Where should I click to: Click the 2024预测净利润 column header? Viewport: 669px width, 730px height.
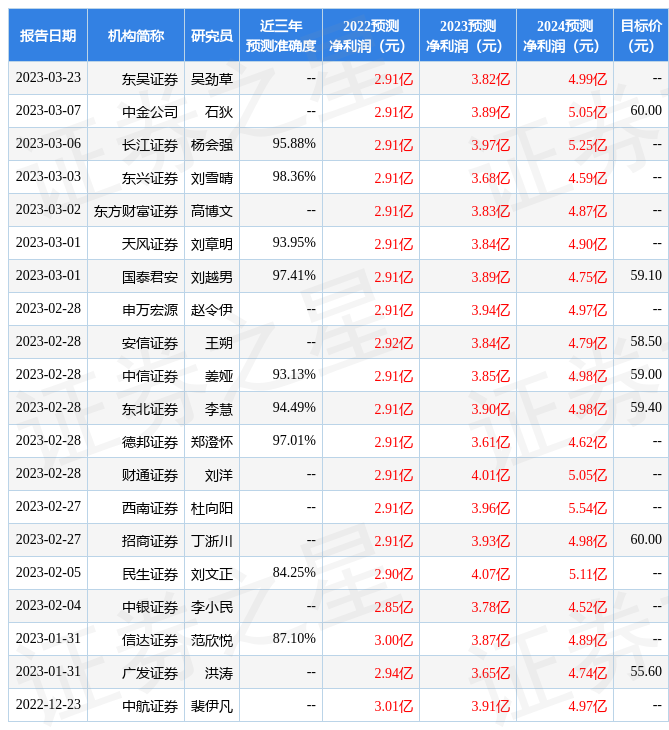pyautogui.click(x=565, y=35)
